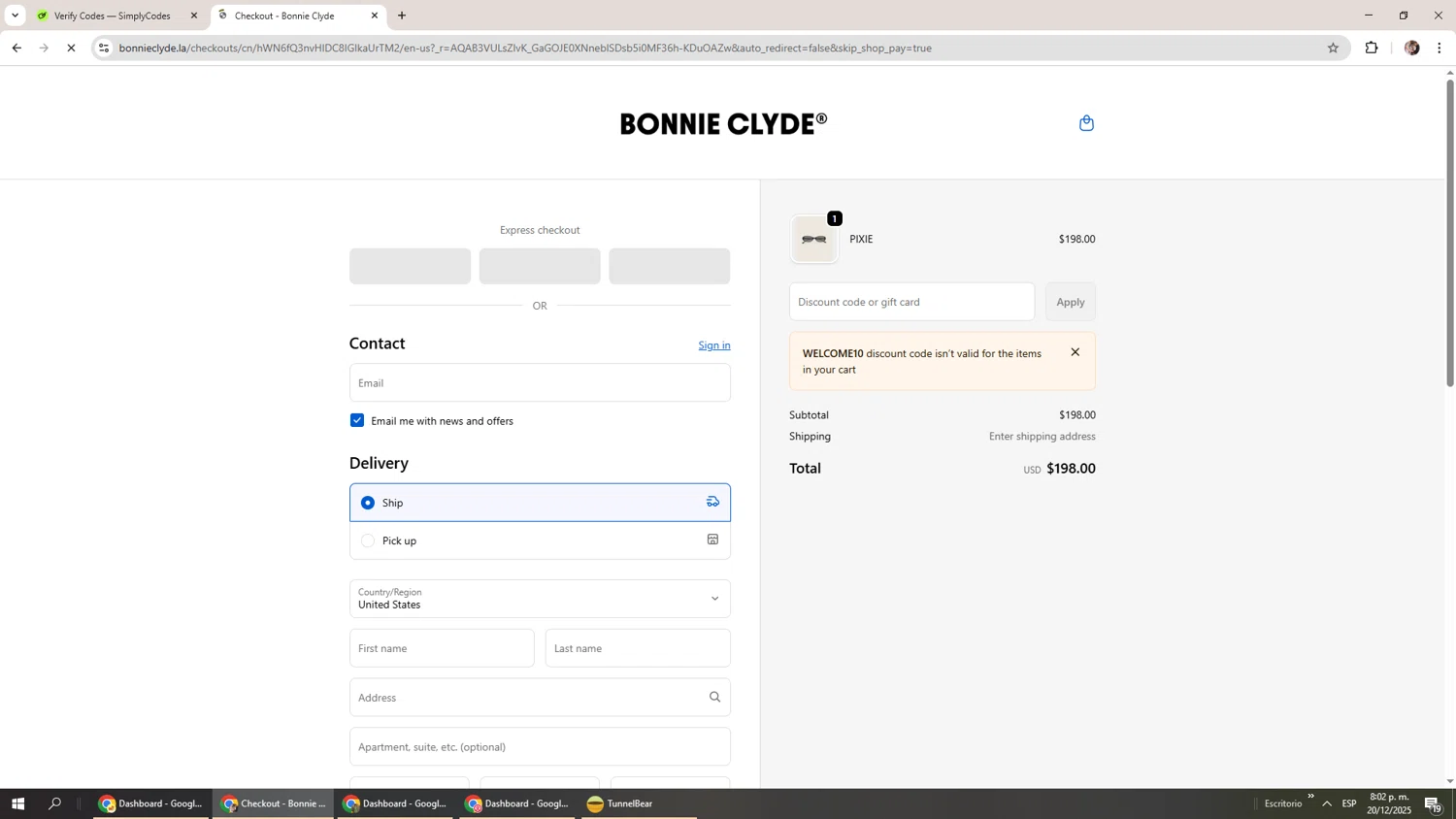Open the browser extensions puzzle icon
Screen dimensions: 1456x819
click(x=1372, y=48)
